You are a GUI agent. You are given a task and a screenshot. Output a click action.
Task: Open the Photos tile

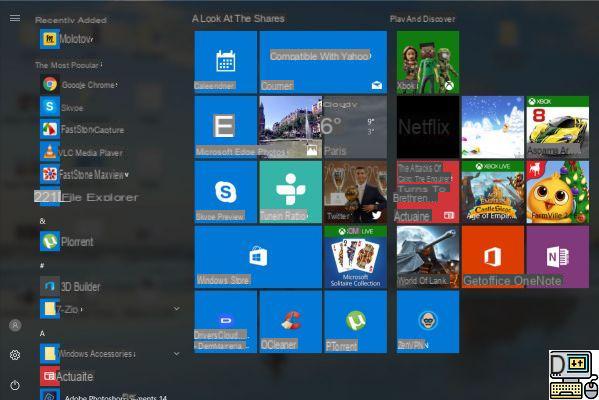pyautogui.click(x=291, y=127)
